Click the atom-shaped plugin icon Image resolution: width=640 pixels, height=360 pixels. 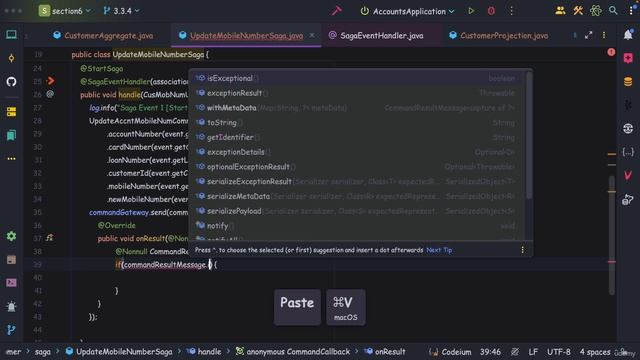[596, 11]
